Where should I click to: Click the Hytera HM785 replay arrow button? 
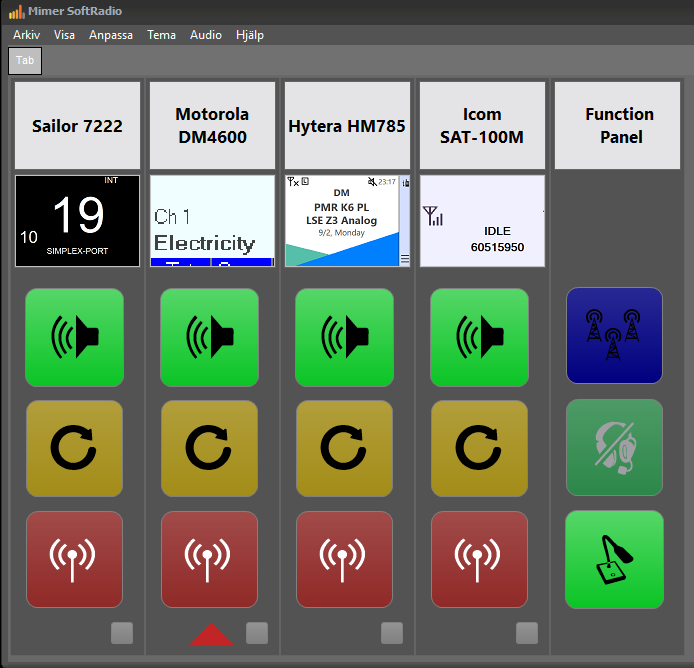click(344, 448)
